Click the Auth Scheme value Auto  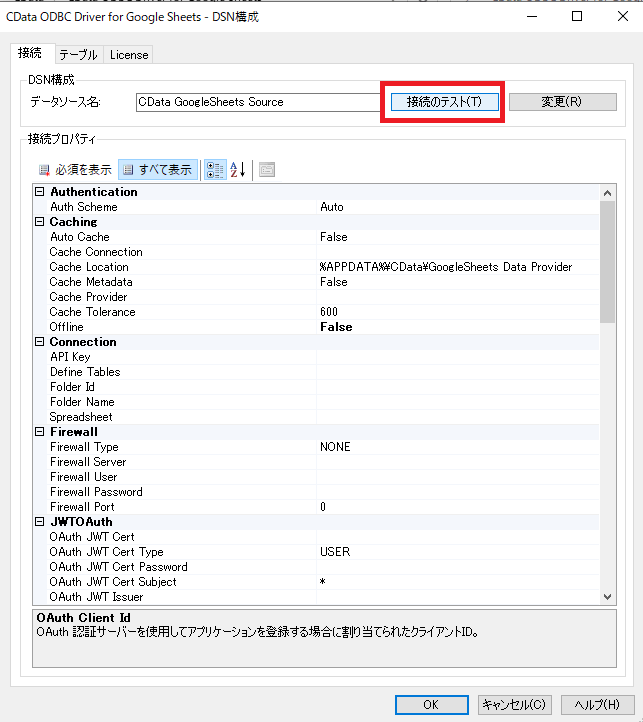[x=332, y=207]
